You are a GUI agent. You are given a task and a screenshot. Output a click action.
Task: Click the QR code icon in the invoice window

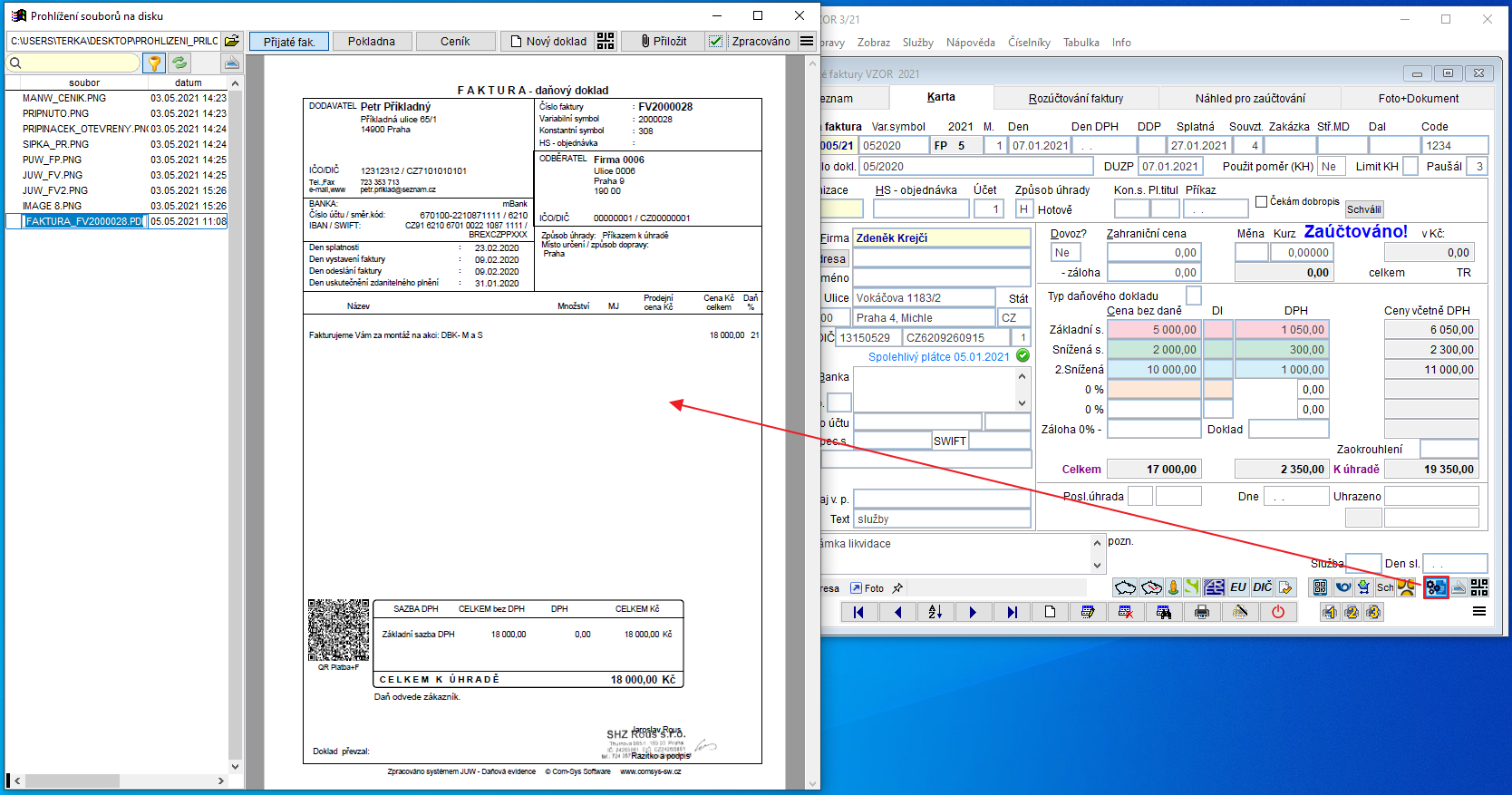tap(1479, 587)
